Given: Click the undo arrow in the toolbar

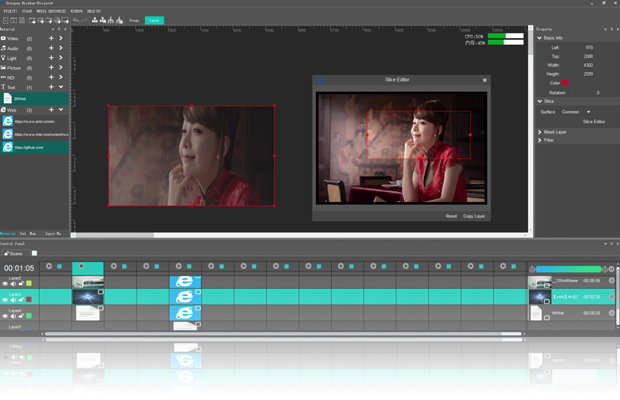Looking at the screenshot, I should (76, 20).
